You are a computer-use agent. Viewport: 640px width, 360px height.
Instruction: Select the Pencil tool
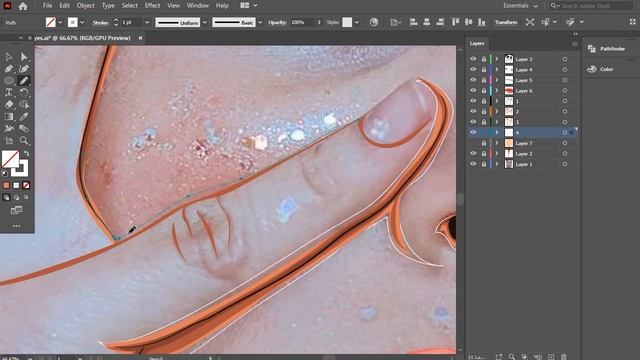[24, 81]
